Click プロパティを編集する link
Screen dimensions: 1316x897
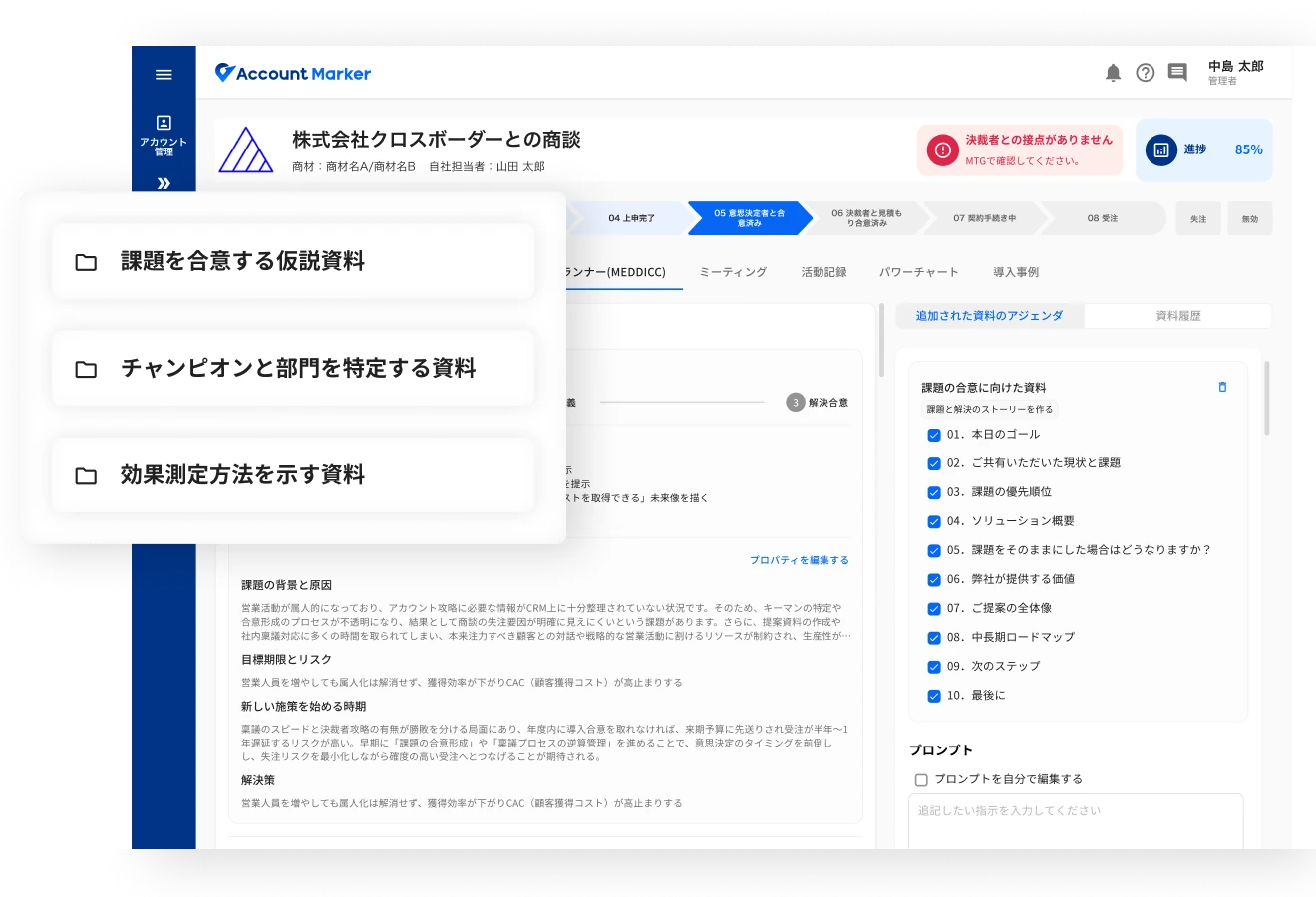(799, 560)
